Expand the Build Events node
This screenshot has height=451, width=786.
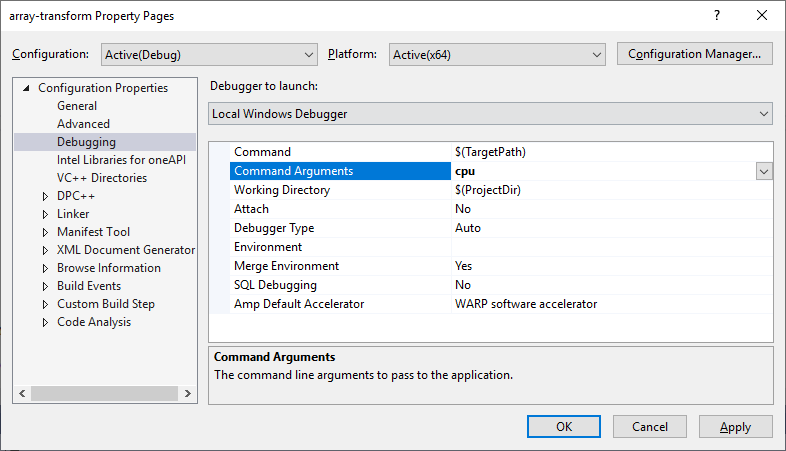45,286
